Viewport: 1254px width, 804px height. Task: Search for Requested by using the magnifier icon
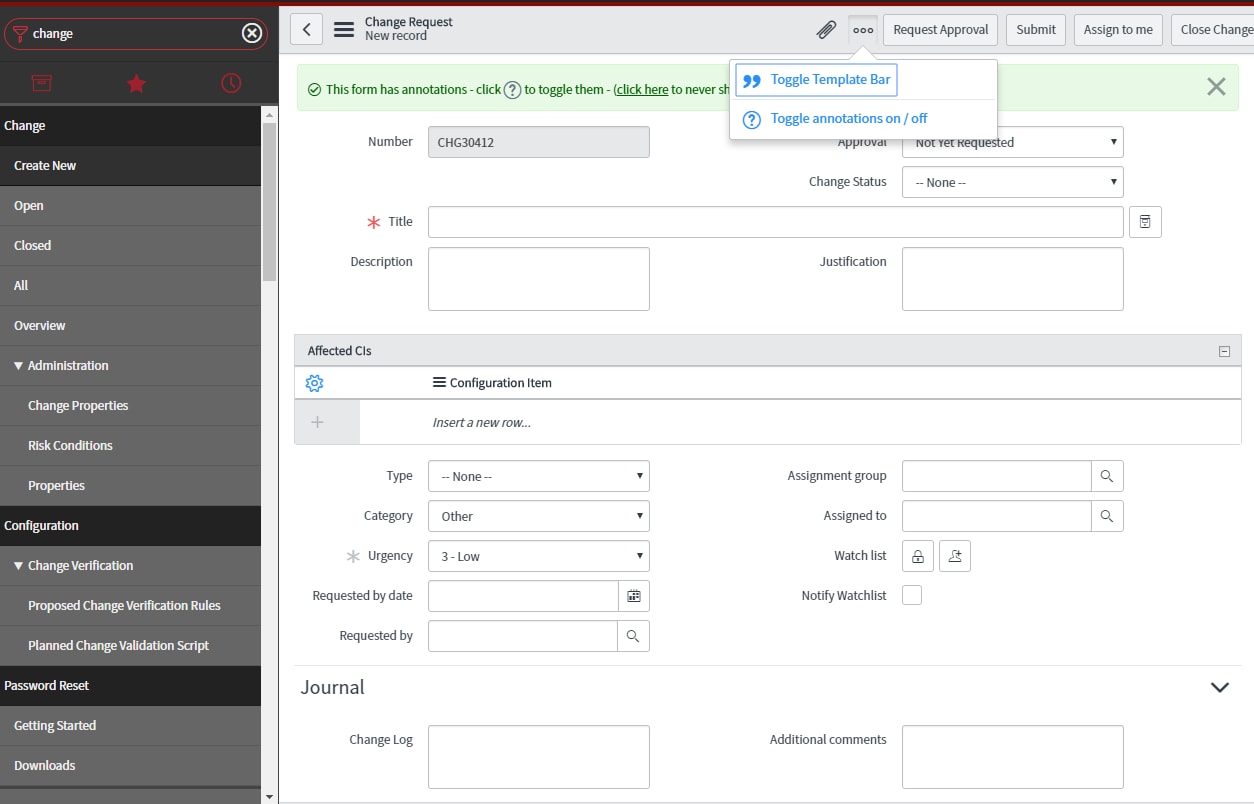[x=634, y=636]
